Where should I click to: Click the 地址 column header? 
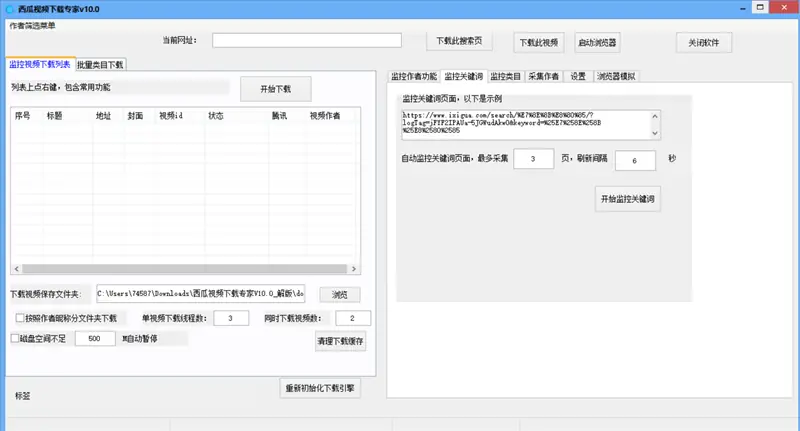tap(104, 116)
